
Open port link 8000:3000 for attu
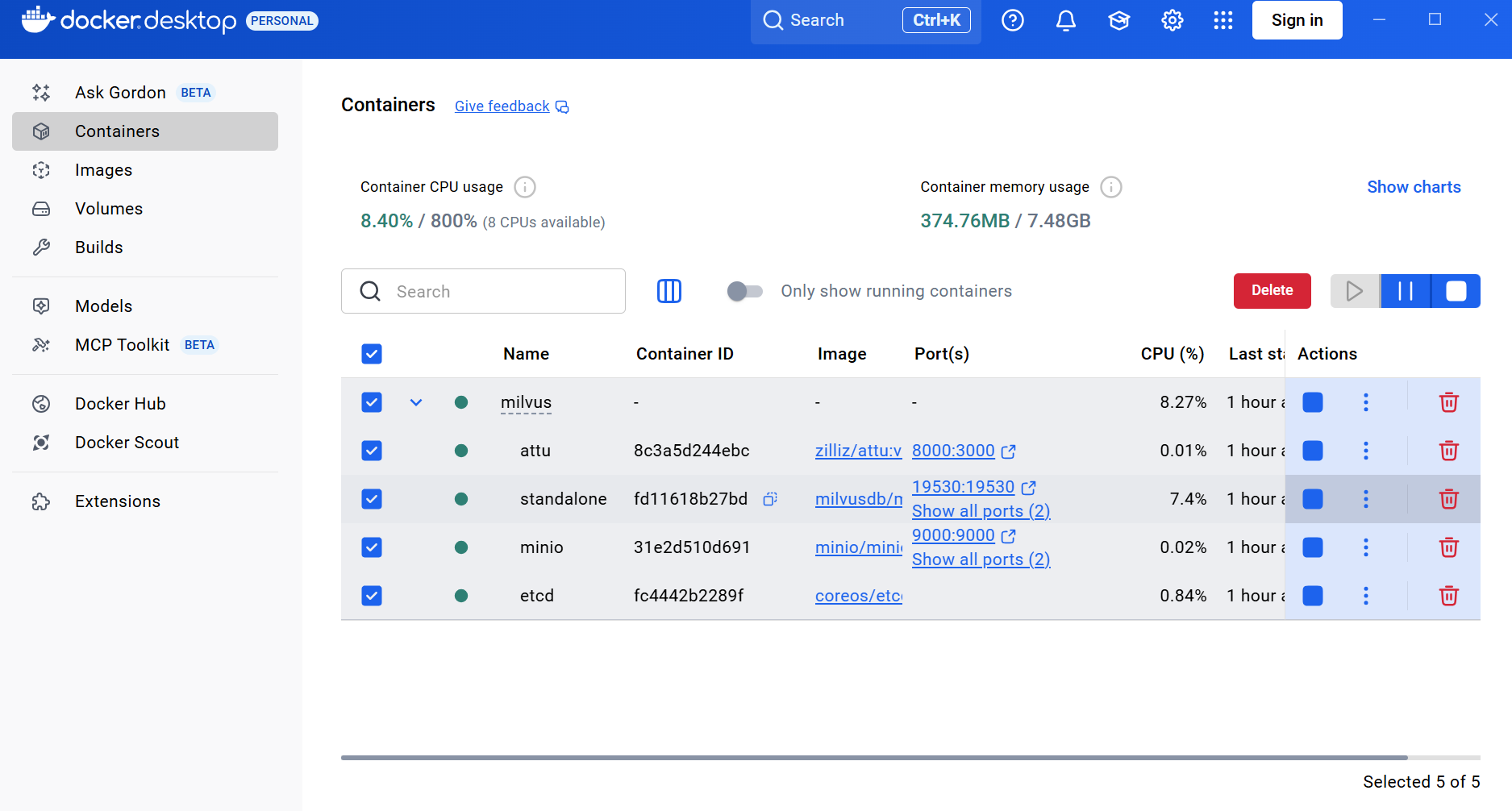953,451
